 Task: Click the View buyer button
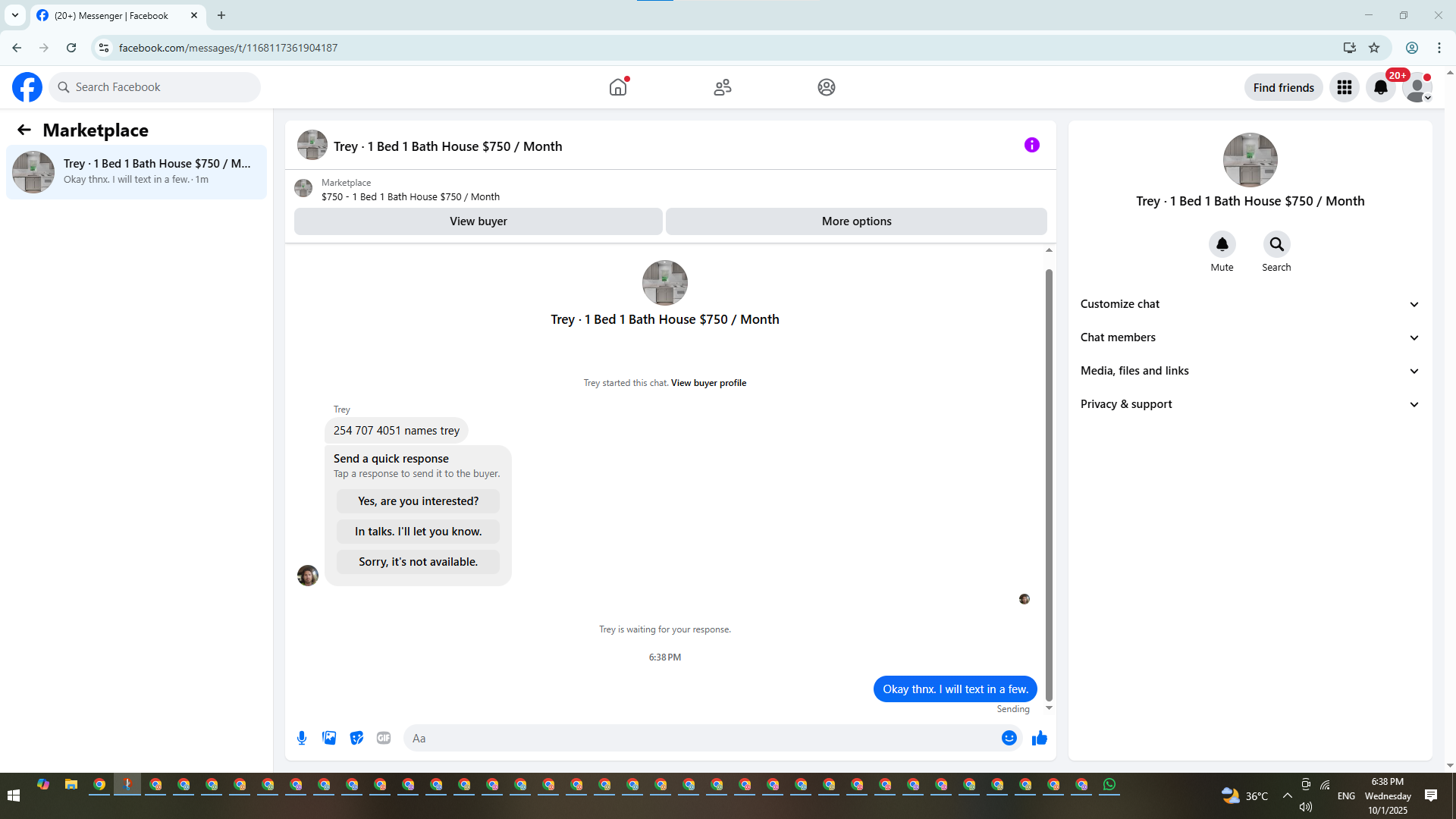tap(479, 221)
